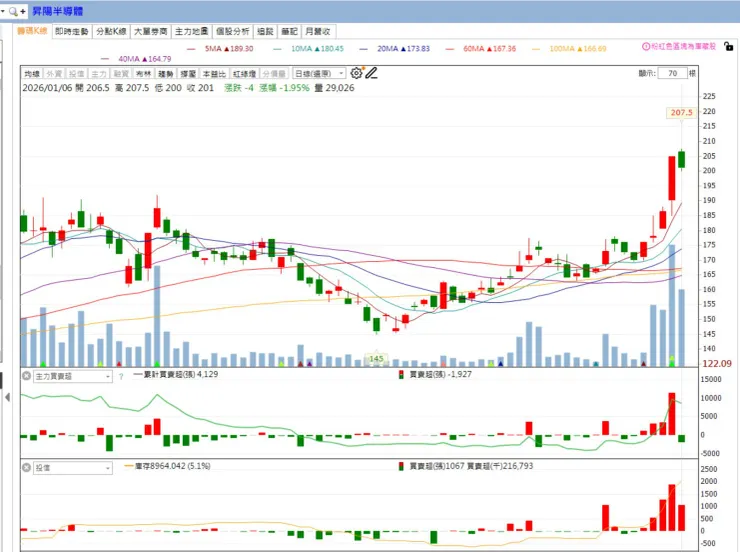Click the 昇陽半導體 stock title
The width and height of the screenshot is (740, 552).
(x=58, y=11)
